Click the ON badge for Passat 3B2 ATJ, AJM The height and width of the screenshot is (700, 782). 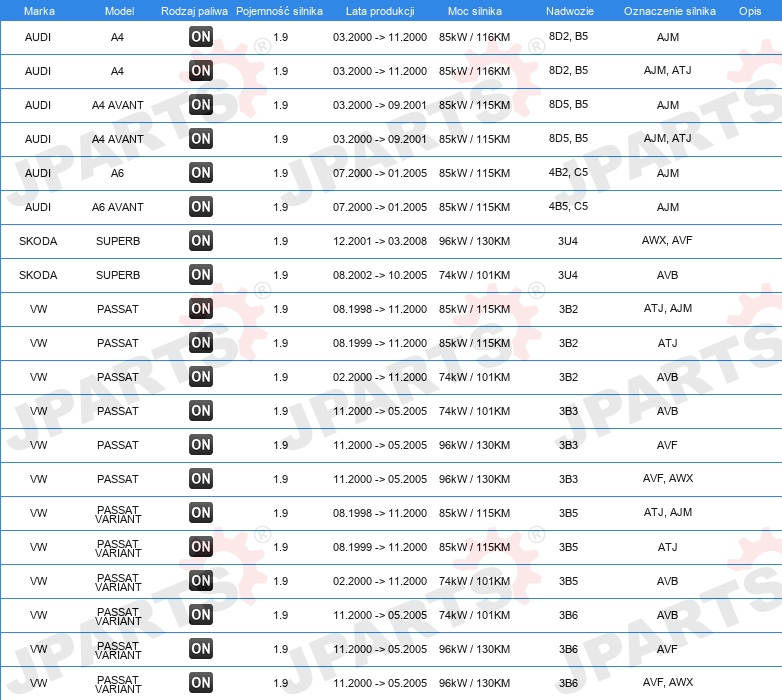[201, 309]
